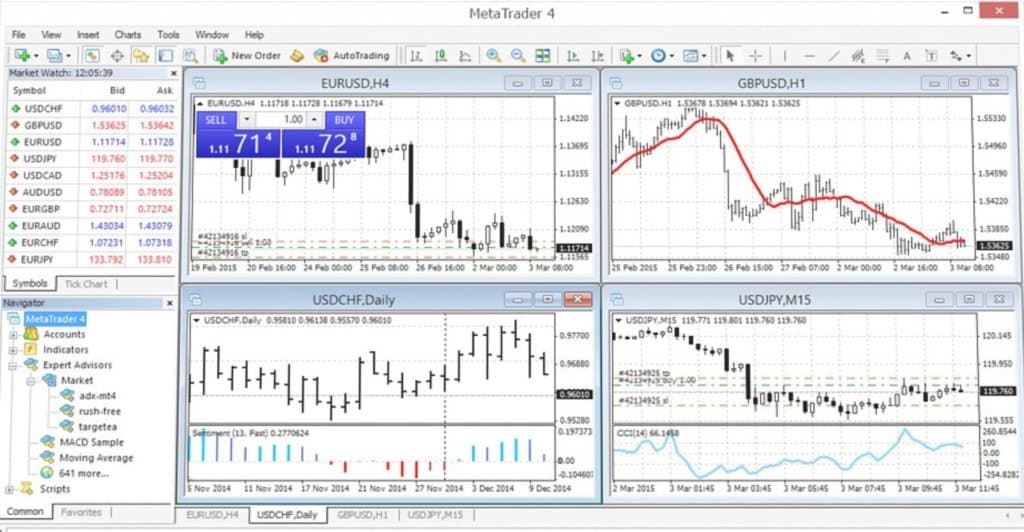Click the 1.11 71 sell price panel
Viewport: 1024px width, 532px height.
(238, 144)
